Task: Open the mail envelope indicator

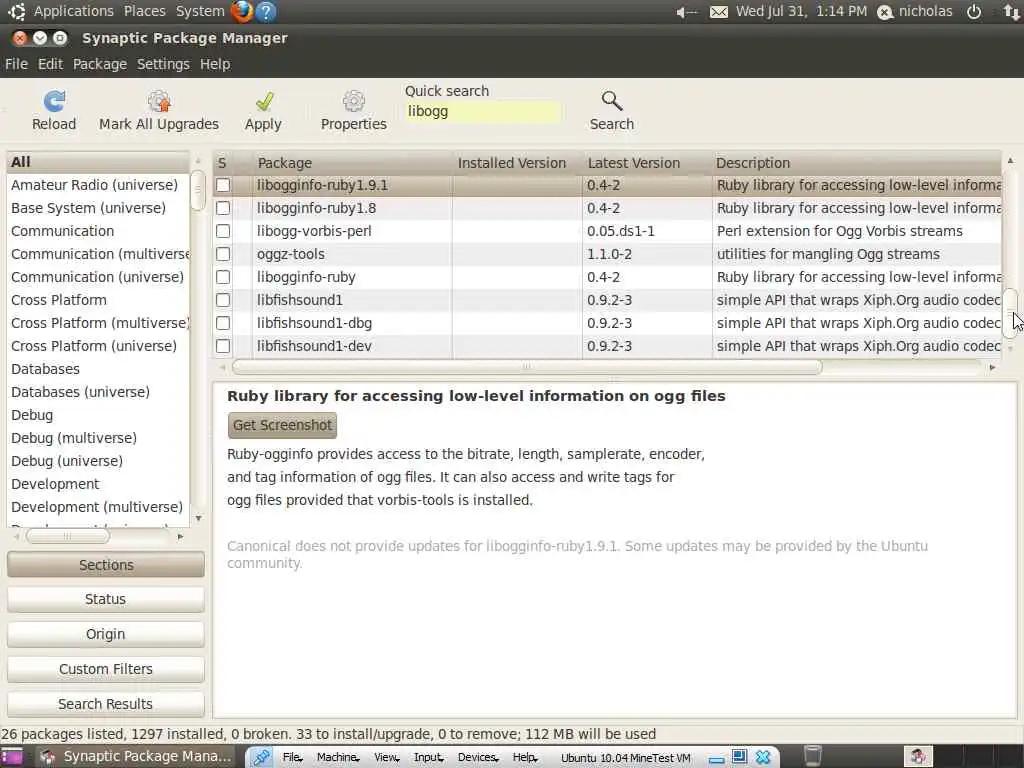Action: coord(718,12)
